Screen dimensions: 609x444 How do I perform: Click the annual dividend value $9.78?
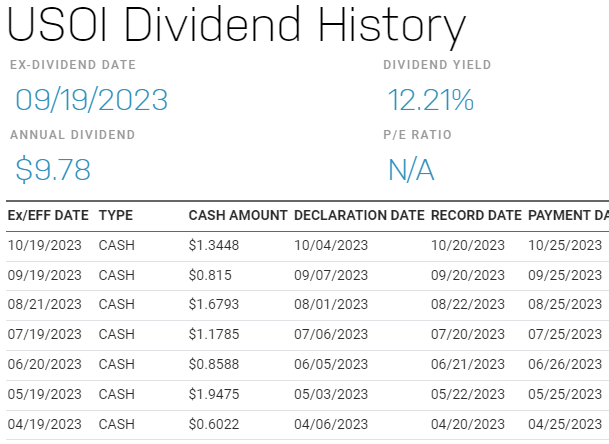[x=53, y=169]
